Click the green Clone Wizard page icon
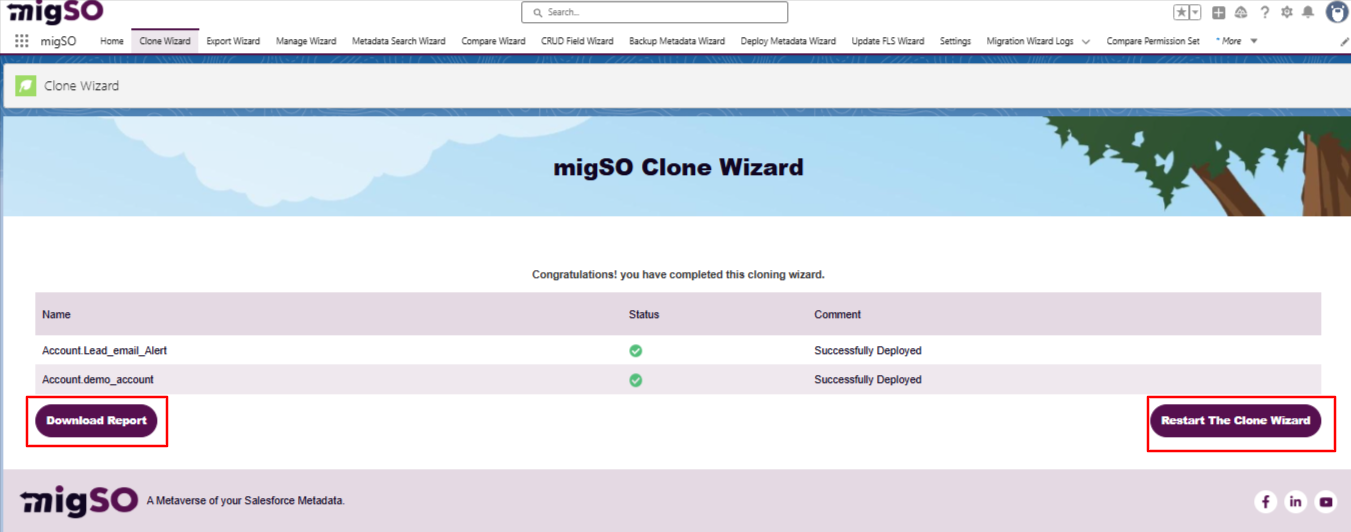1351x532 pixels. pyautogui.click(x=26, y=86)
